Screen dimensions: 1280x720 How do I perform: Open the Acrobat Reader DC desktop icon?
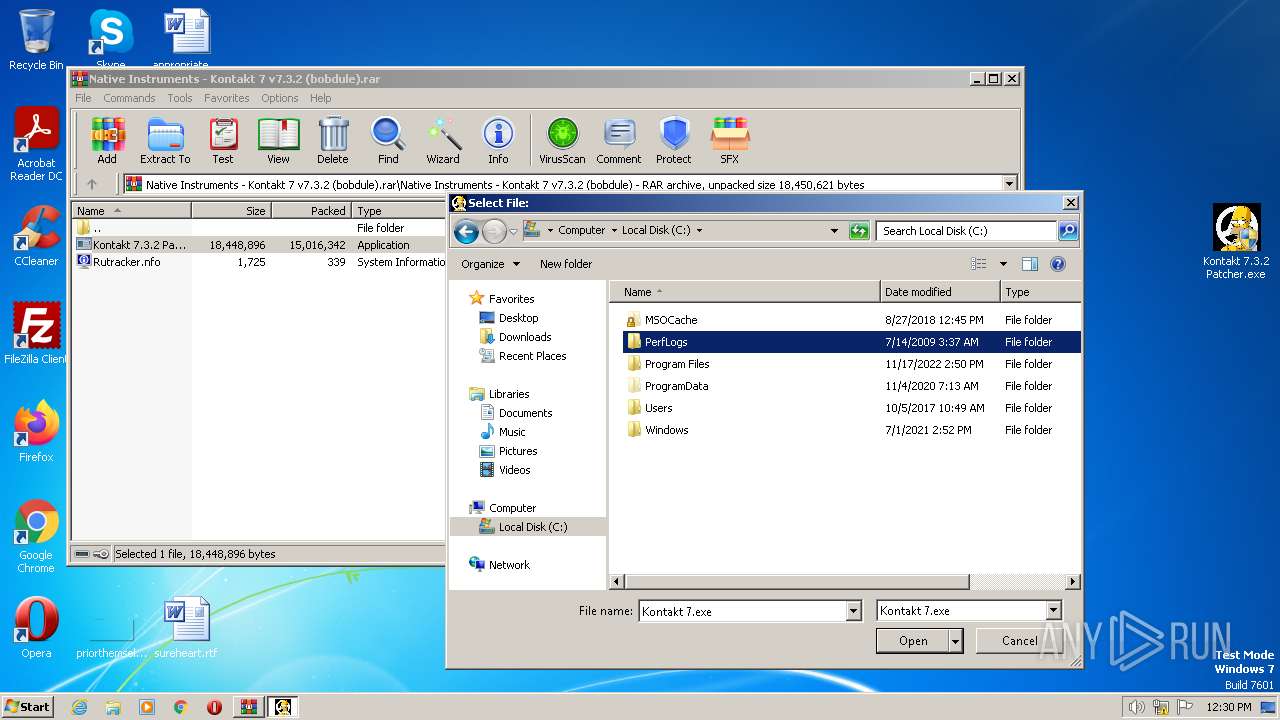point(36,146)
